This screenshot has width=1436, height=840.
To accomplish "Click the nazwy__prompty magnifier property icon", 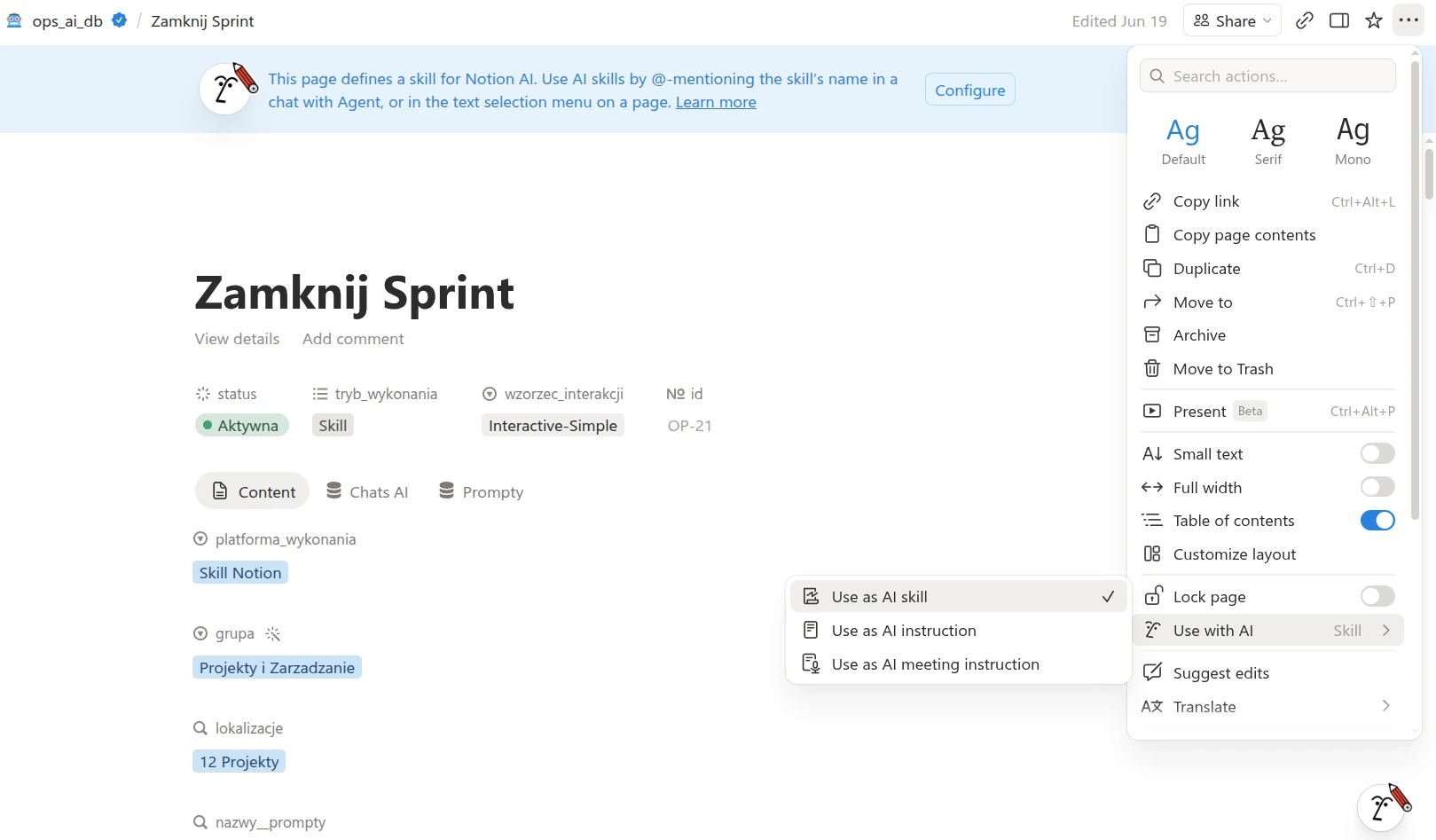I will [x=200, y=823].
